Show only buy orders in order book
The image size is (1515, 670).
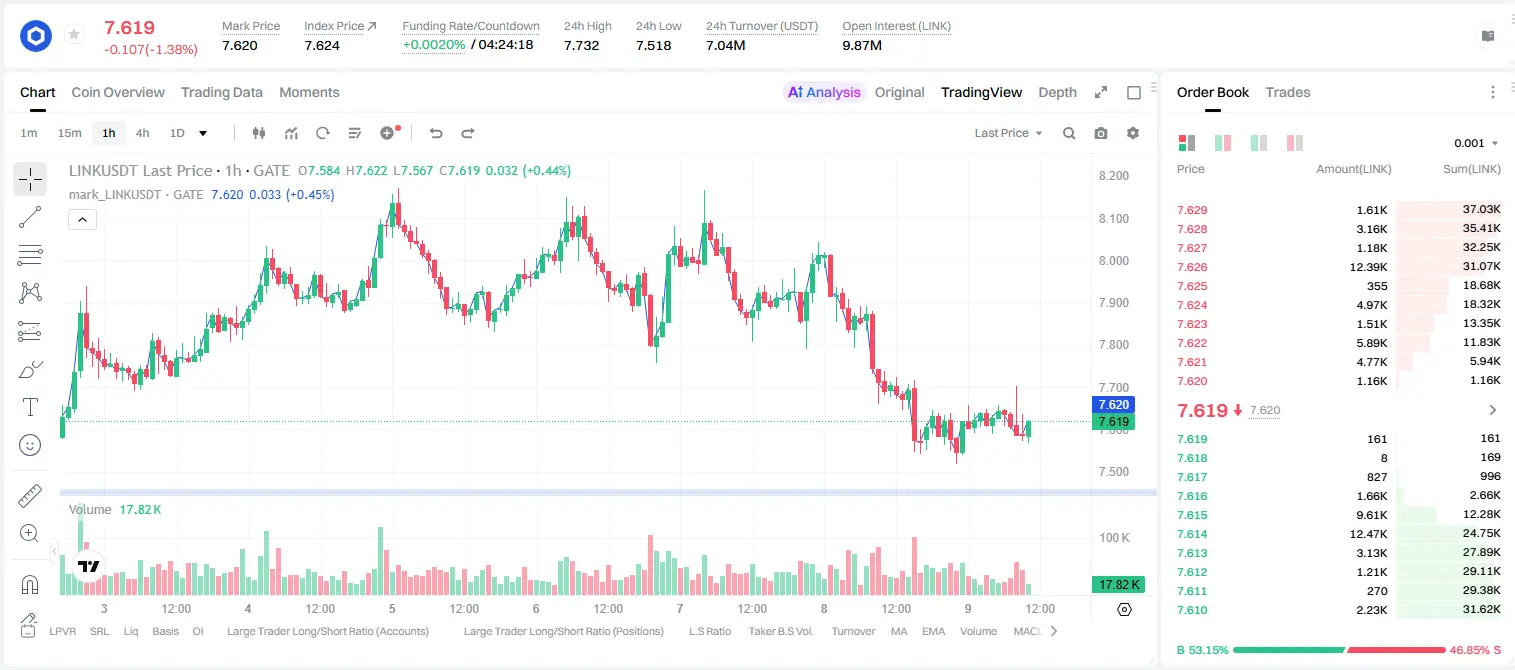1259,143
